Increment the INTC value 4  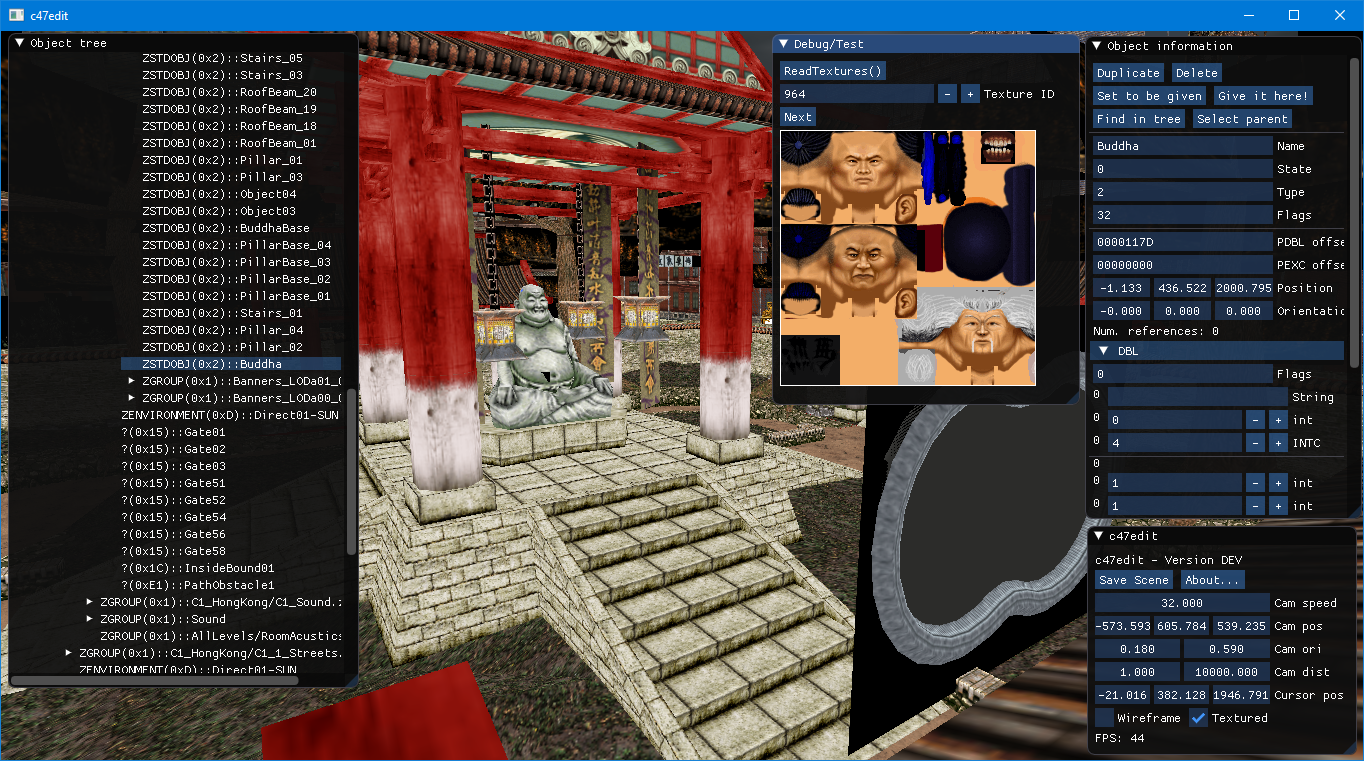click(x=1277, y=443)
